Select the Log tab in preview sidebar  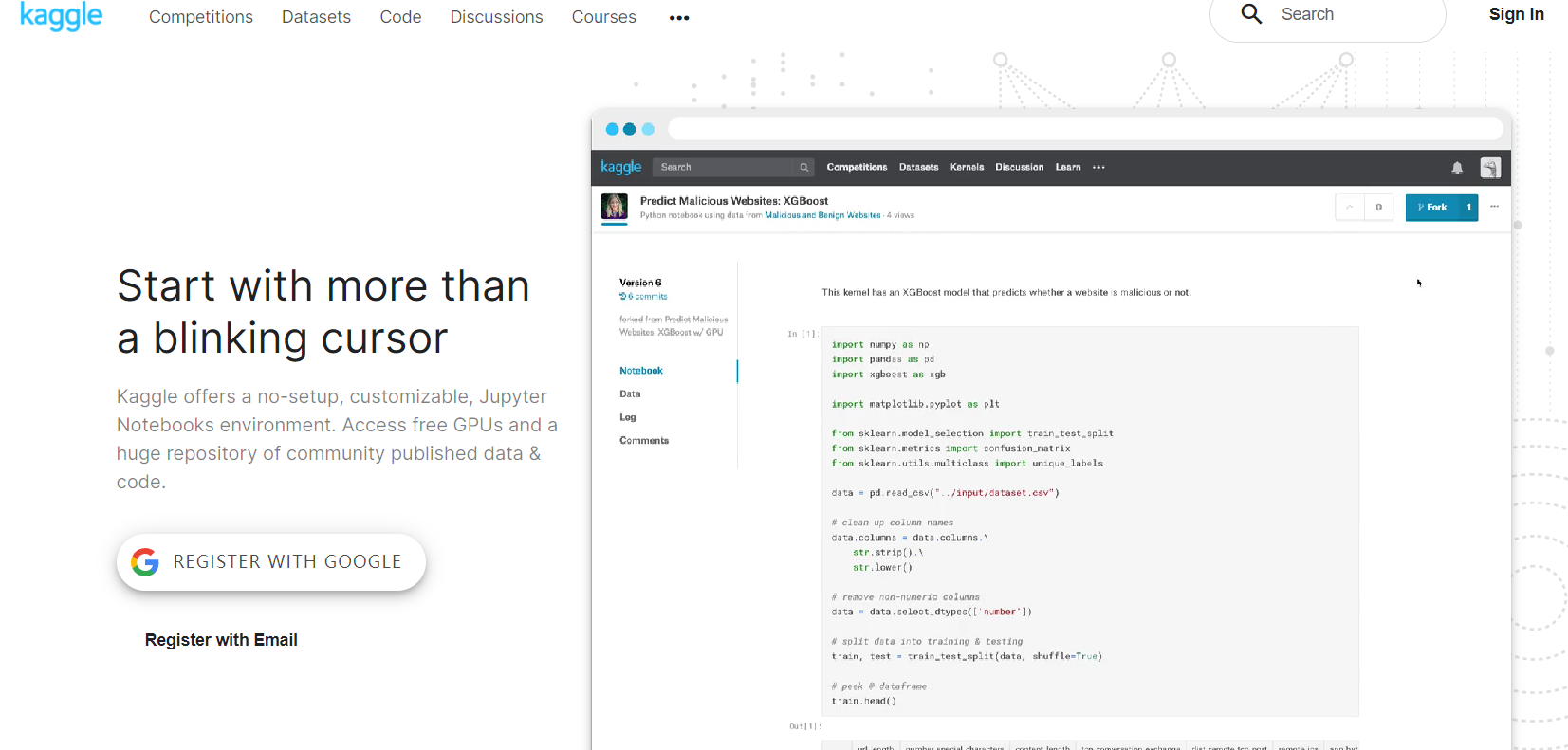pos(628,417)
